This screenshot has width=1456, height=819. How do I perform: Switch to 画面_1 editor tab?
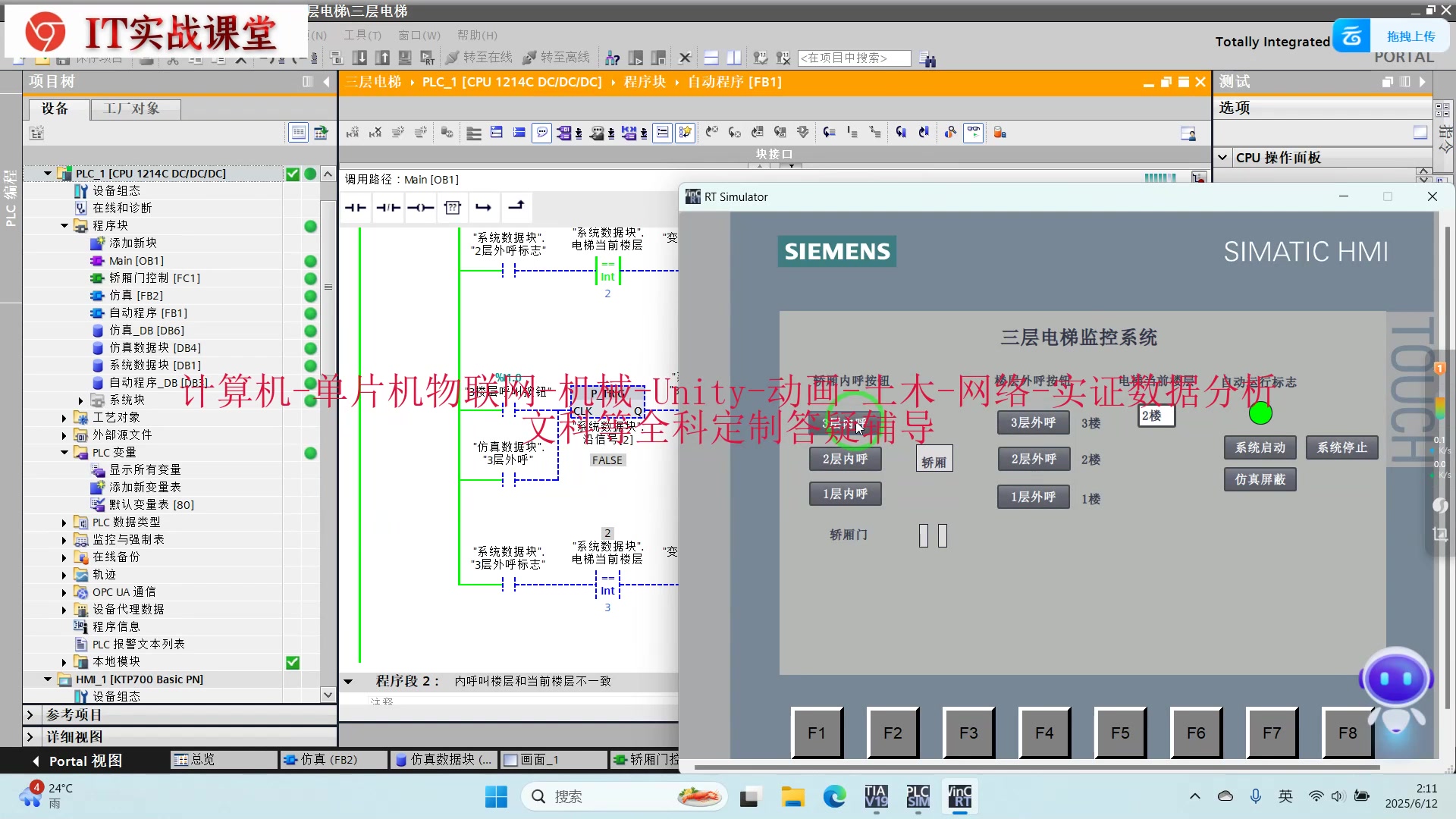[x=554, y=759]
